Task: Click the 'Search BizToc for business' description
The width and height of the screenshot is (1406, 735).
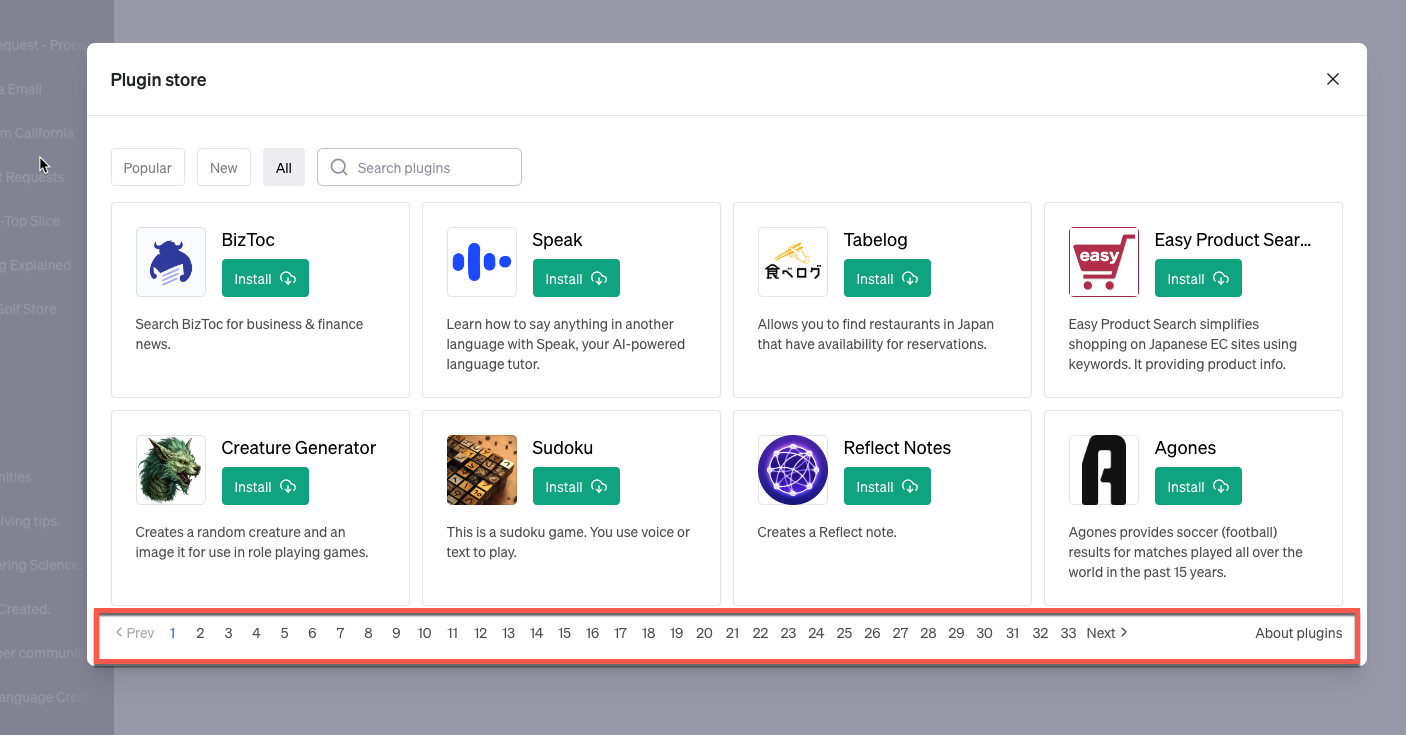Action: click(250, 334)
